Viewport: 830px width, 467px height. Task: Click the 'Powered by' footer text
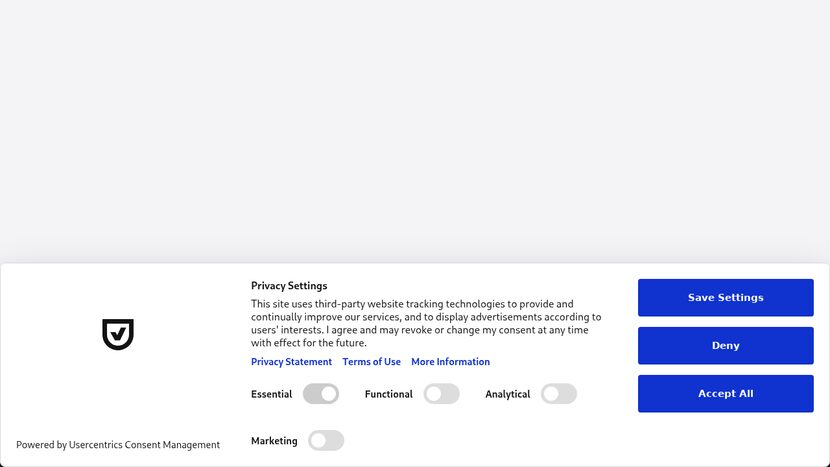click(x=41, y=445)
